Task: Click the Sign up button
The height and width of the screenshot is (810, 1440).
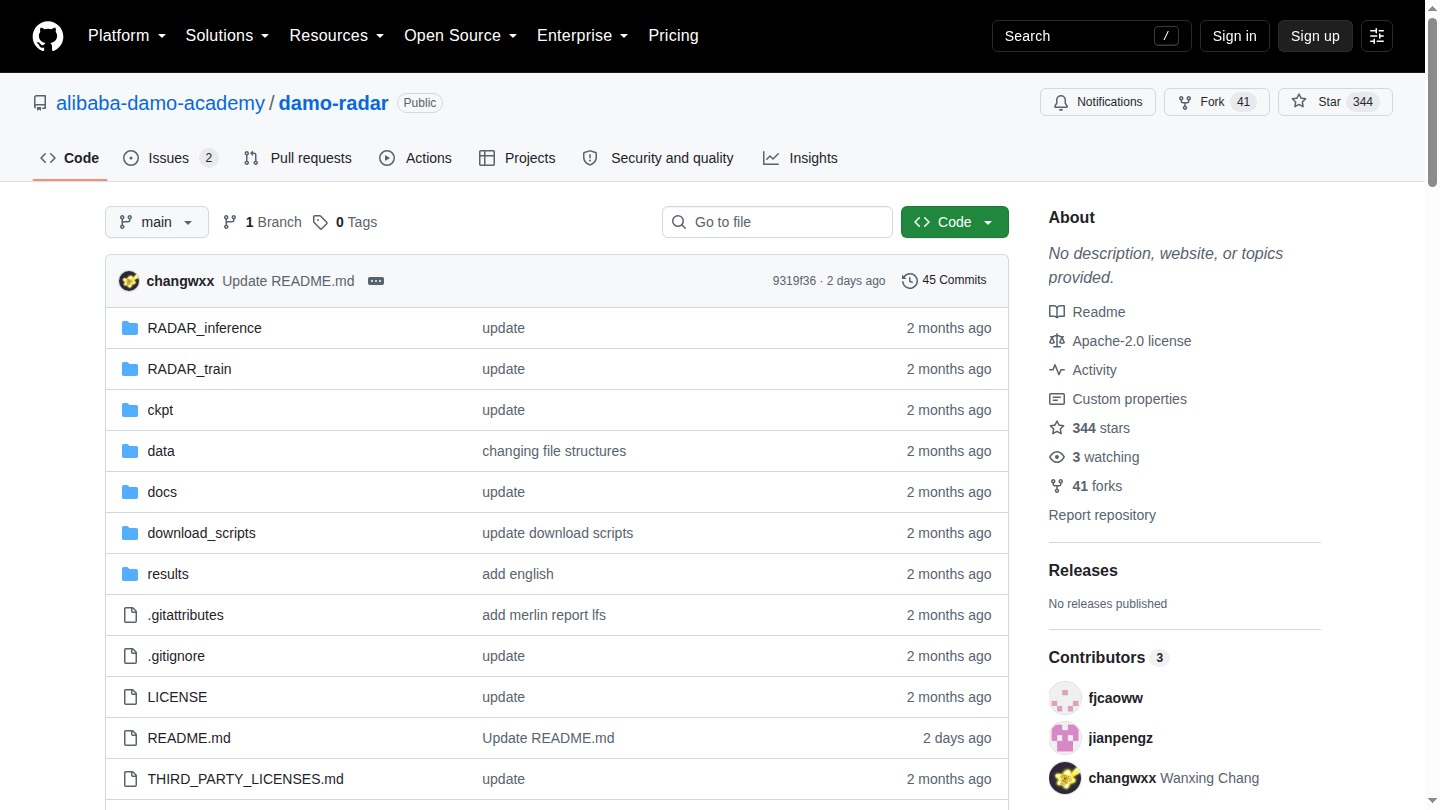Action: click(x=1315, y=36)
